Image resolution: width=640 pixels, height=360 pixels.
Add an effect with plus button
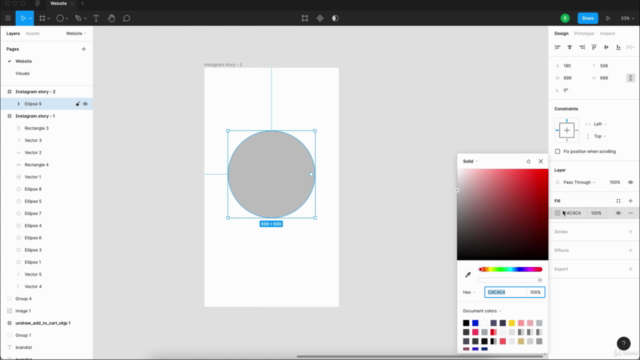pos(631,251)
